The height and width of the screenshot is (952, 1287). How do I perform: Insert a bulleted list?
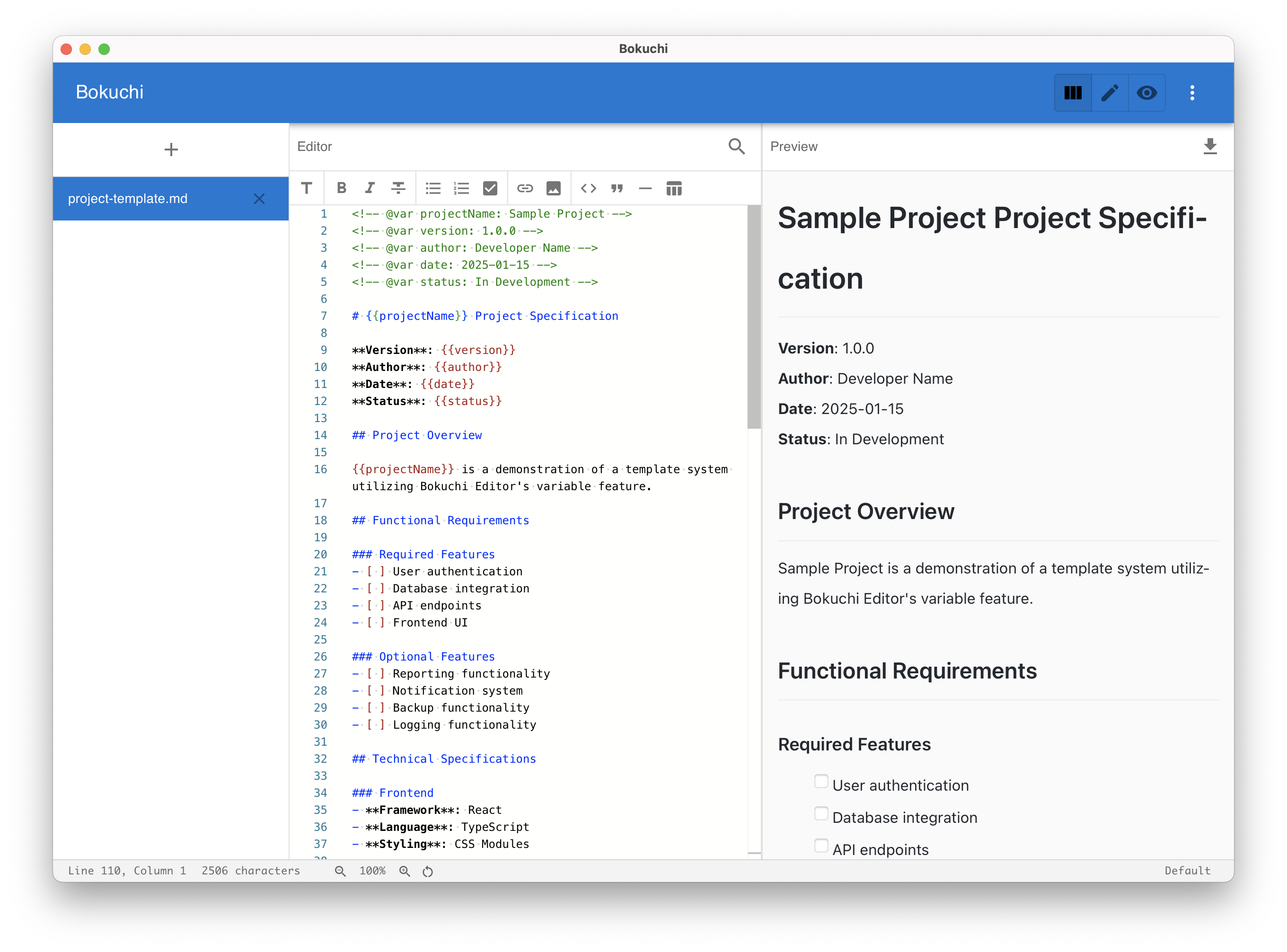pos(433,188)
